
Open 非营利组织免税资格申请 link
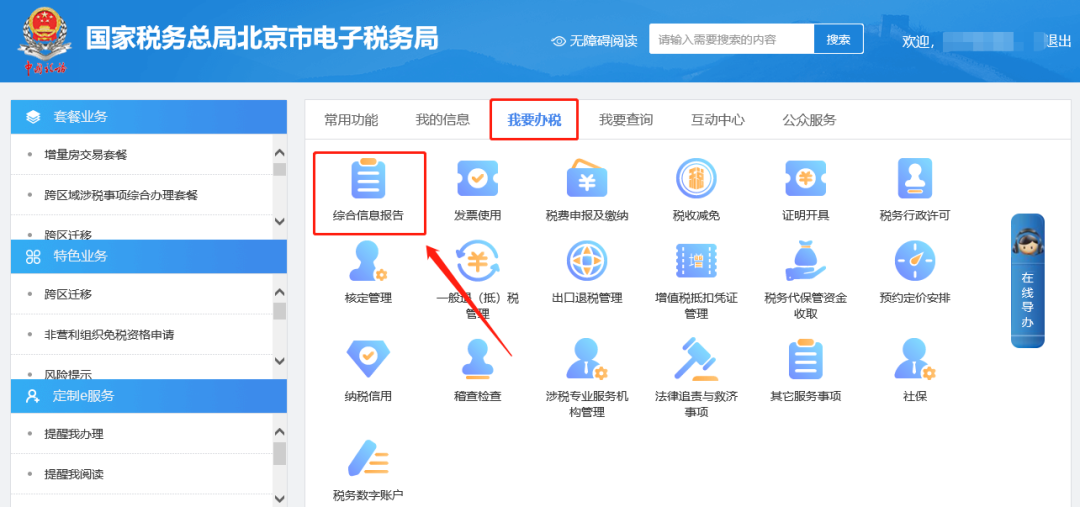tap(109, 335)
